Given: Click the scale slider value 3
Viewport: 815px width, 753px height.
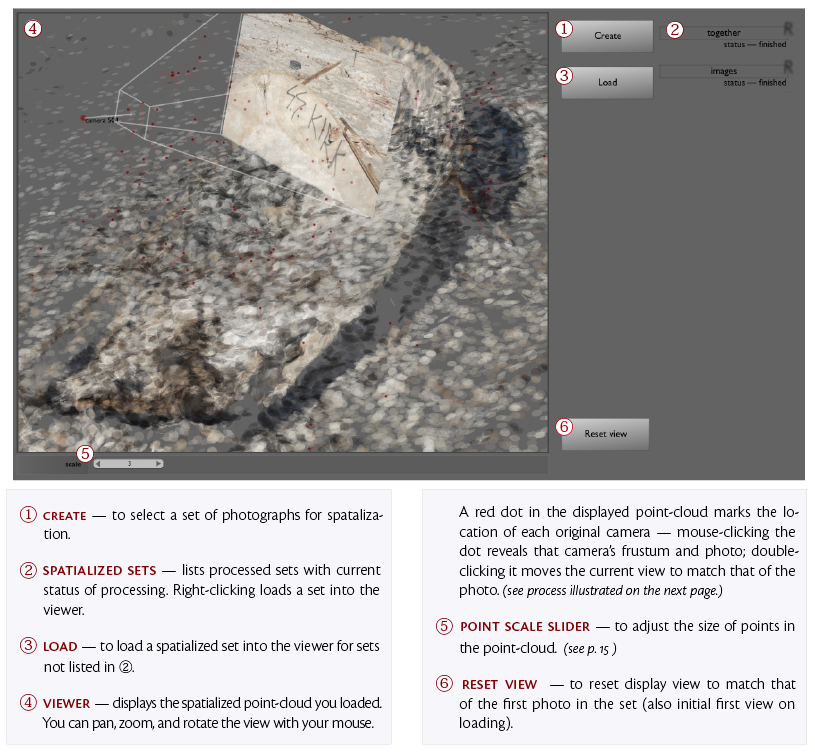Looking at the screenshot, I should point(129,464).
